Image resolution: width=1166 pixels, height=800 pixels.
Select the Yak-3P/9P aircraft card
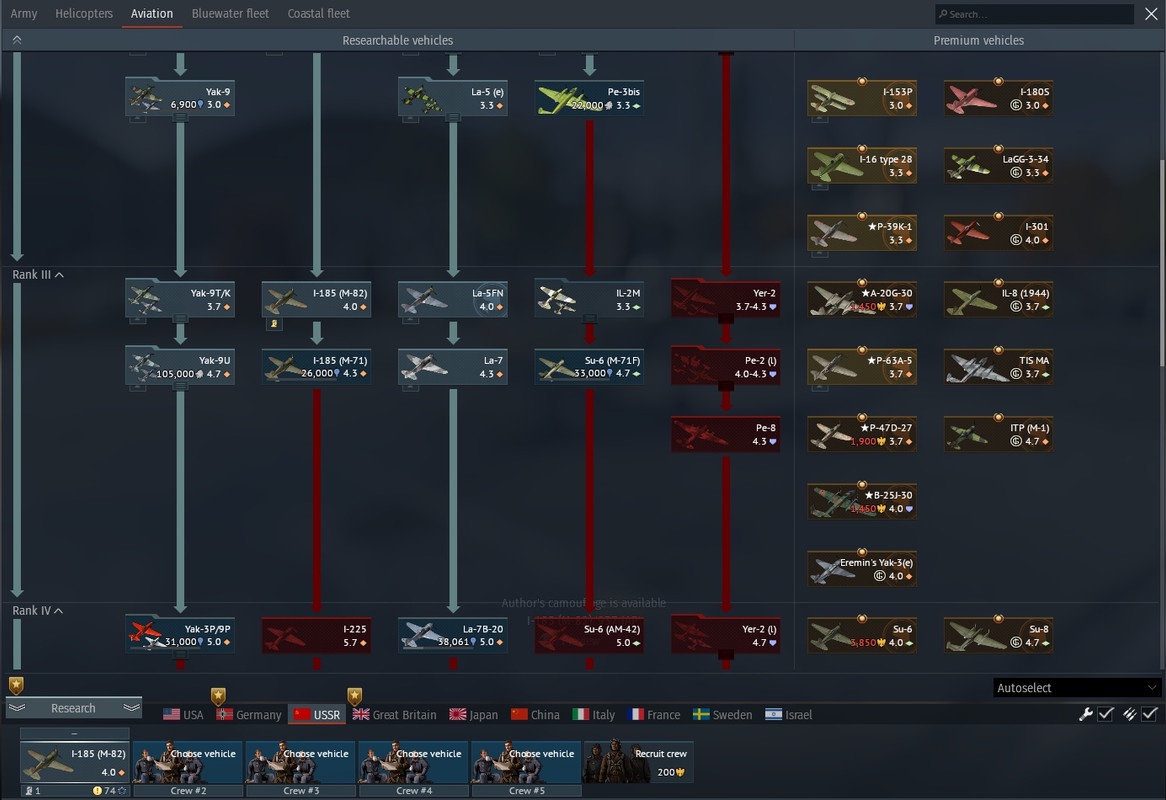click(x=180, y=635)
